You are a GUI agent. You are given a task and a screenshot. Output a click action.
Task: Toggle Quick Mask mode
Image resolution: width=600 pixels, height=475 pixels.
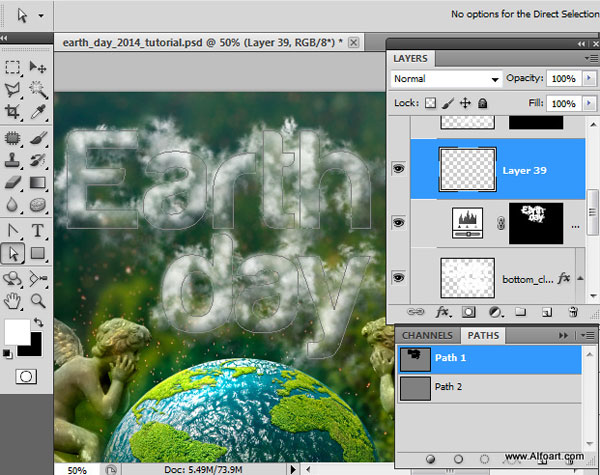[x=26, y=377]
